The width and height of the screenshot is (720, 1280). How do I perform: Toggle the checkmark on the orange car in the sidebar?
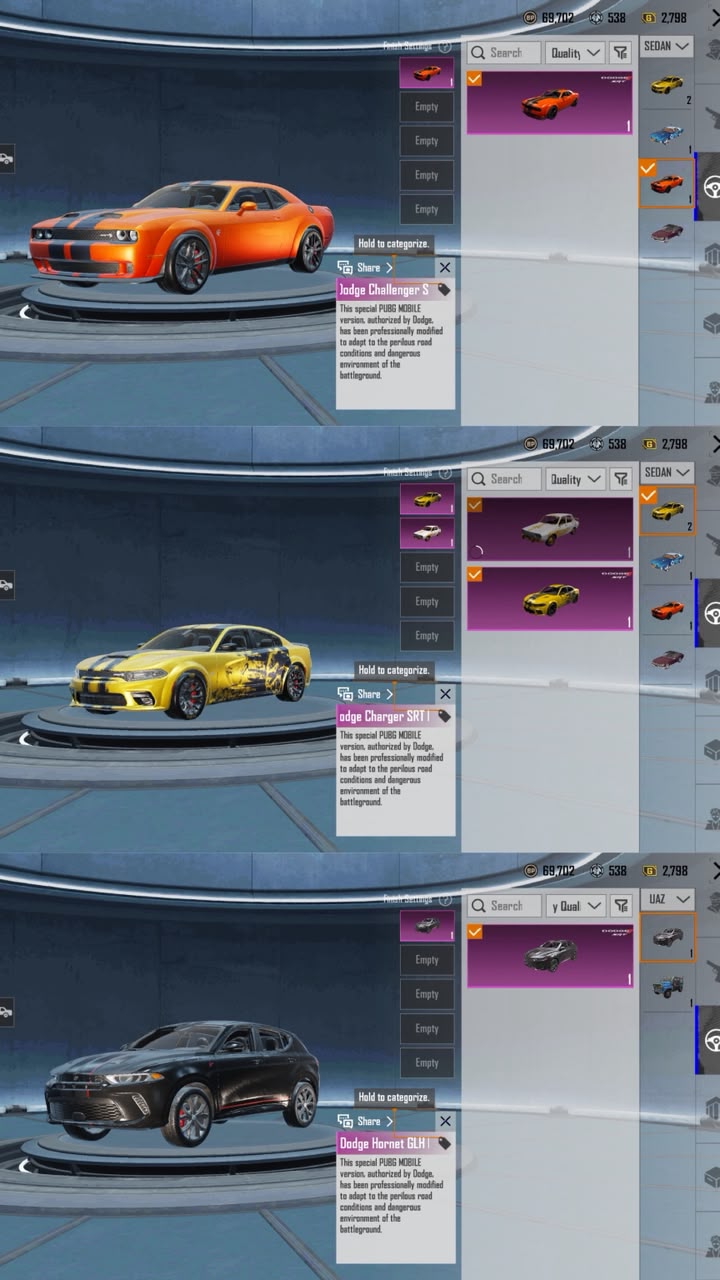tap(647, 167)
